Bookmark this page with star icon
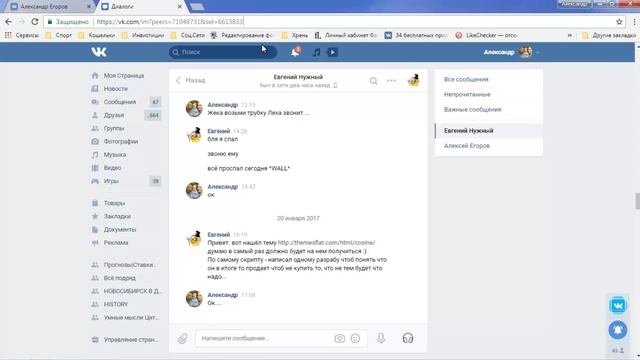640x360 pixels. (619, 22)
